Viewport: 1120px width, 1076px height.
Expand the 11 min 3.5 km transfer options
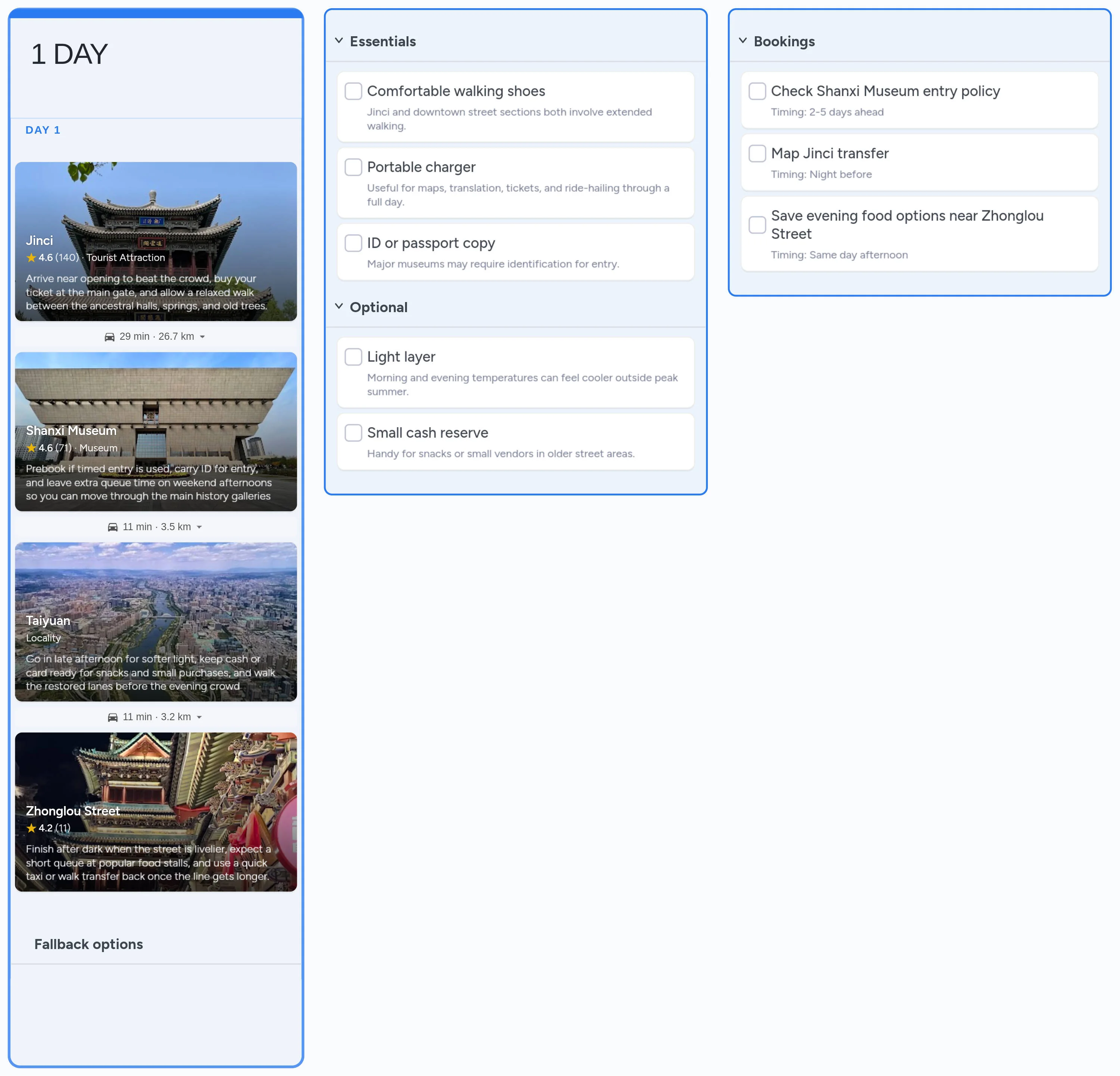199,527
